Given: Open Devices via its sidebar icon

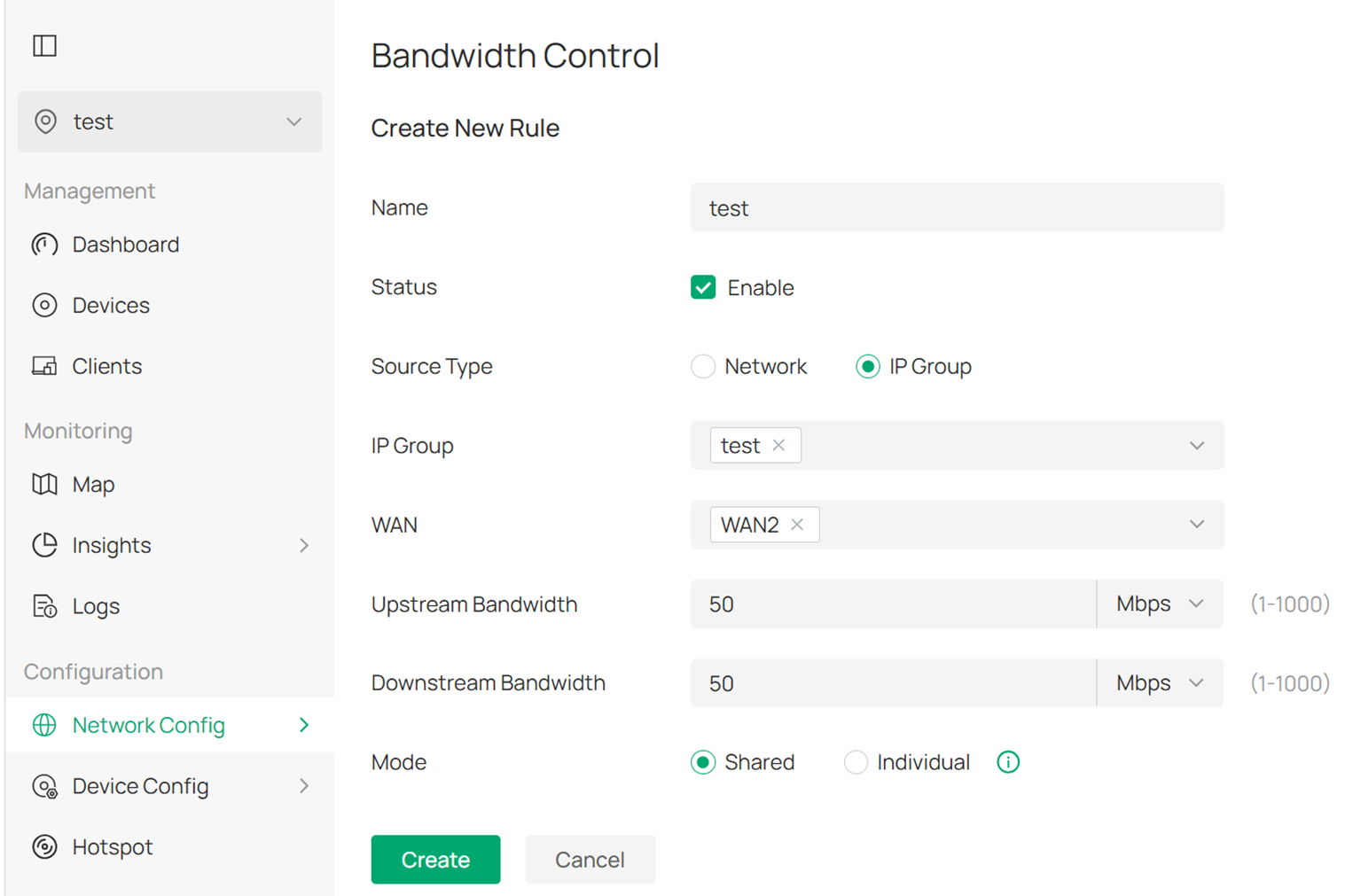Looking at the screenshot, I should tap(43, 305).
